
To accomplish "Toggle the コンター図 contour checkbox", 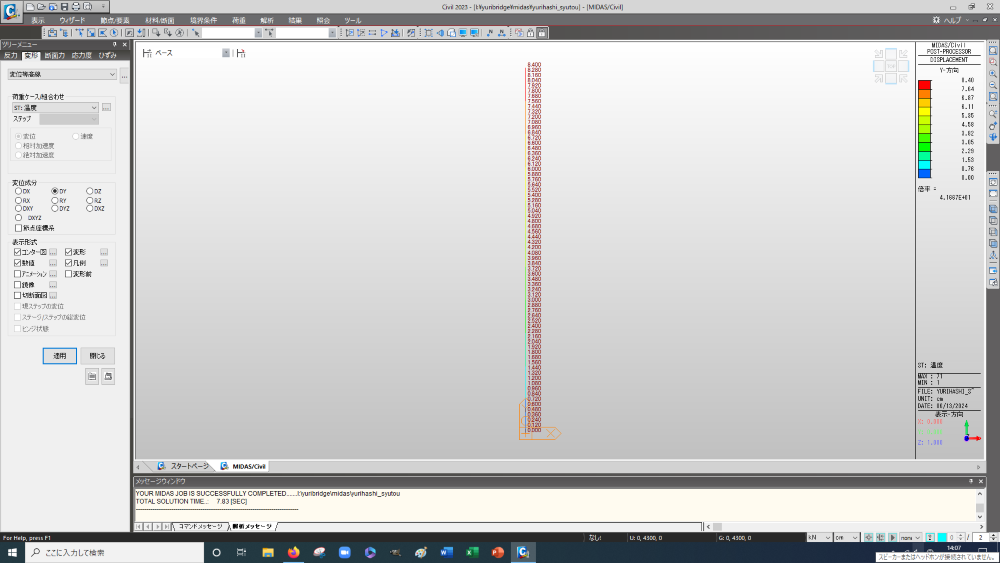I will 18,252.
